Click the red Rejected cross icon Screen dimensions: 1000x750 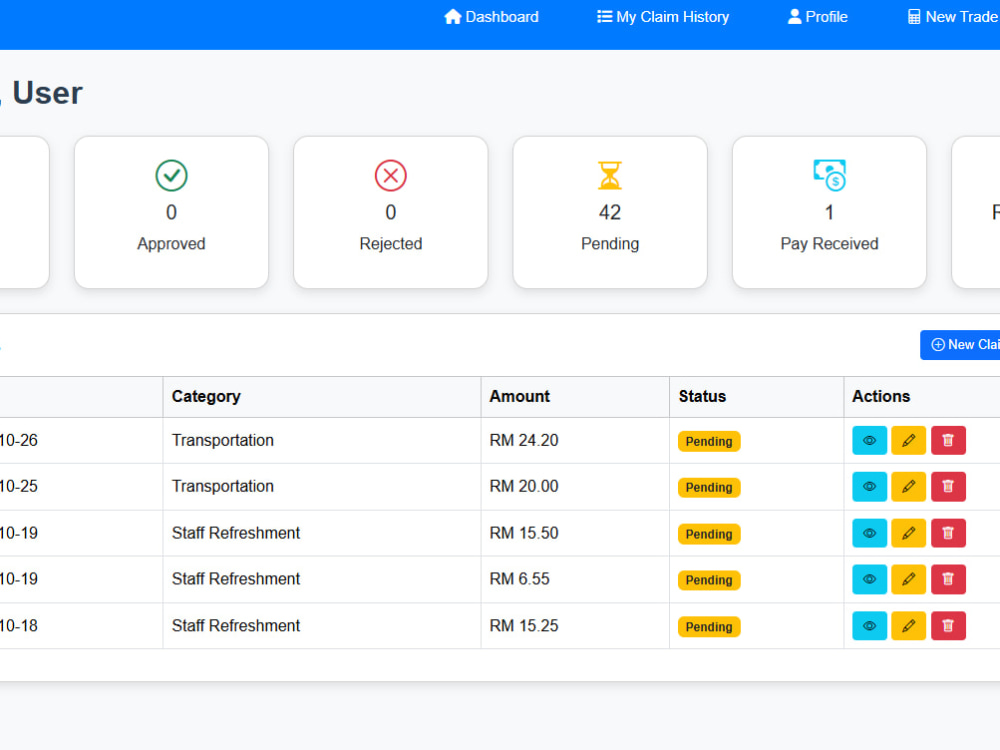click(391, 175)
